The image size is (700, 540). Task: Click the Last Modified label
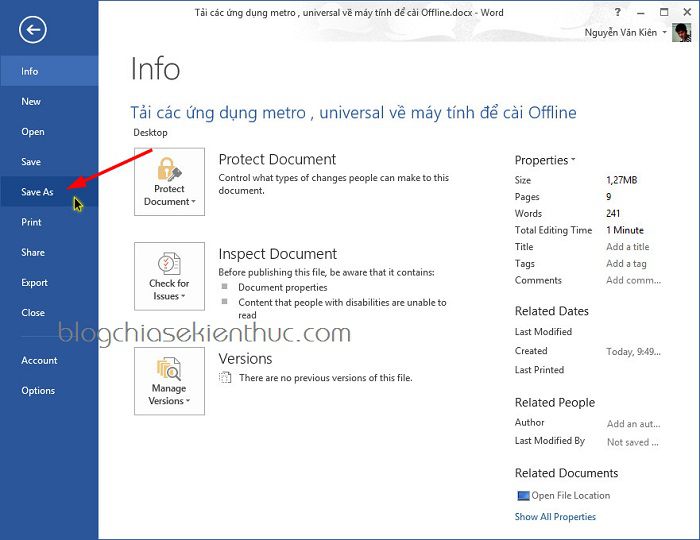coord(543,332)
